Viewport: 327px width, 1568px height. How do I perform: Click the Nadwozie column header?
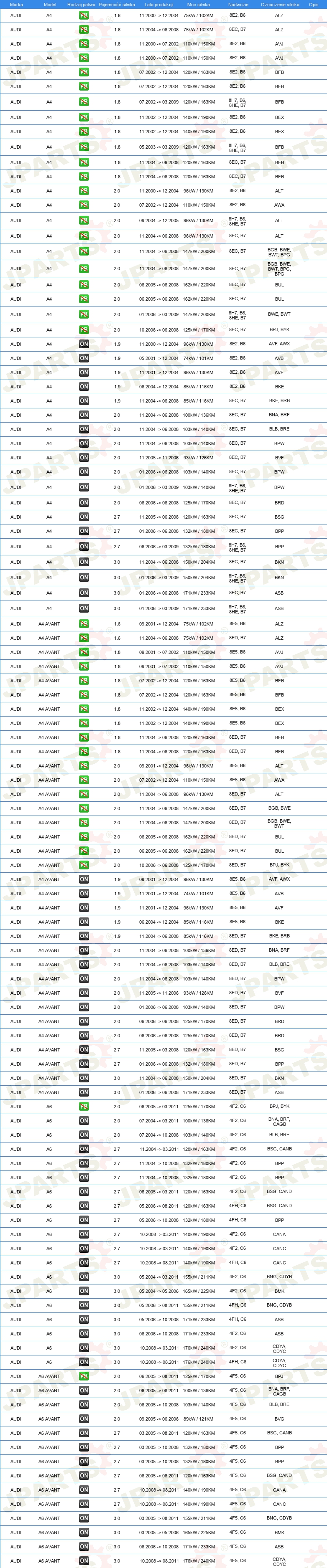tap(238, 4)
